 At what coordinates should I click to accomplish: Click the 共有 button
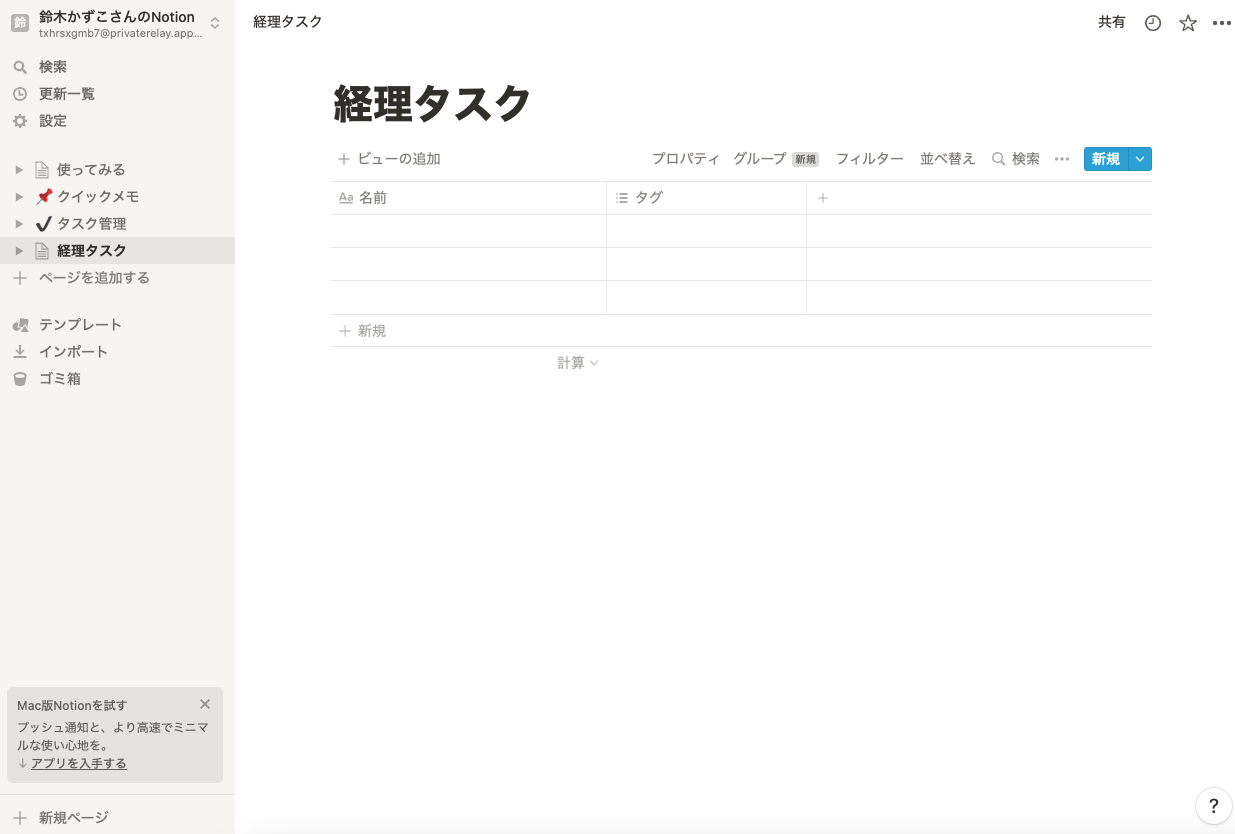pyautogui.click(x=1112, y=22)
